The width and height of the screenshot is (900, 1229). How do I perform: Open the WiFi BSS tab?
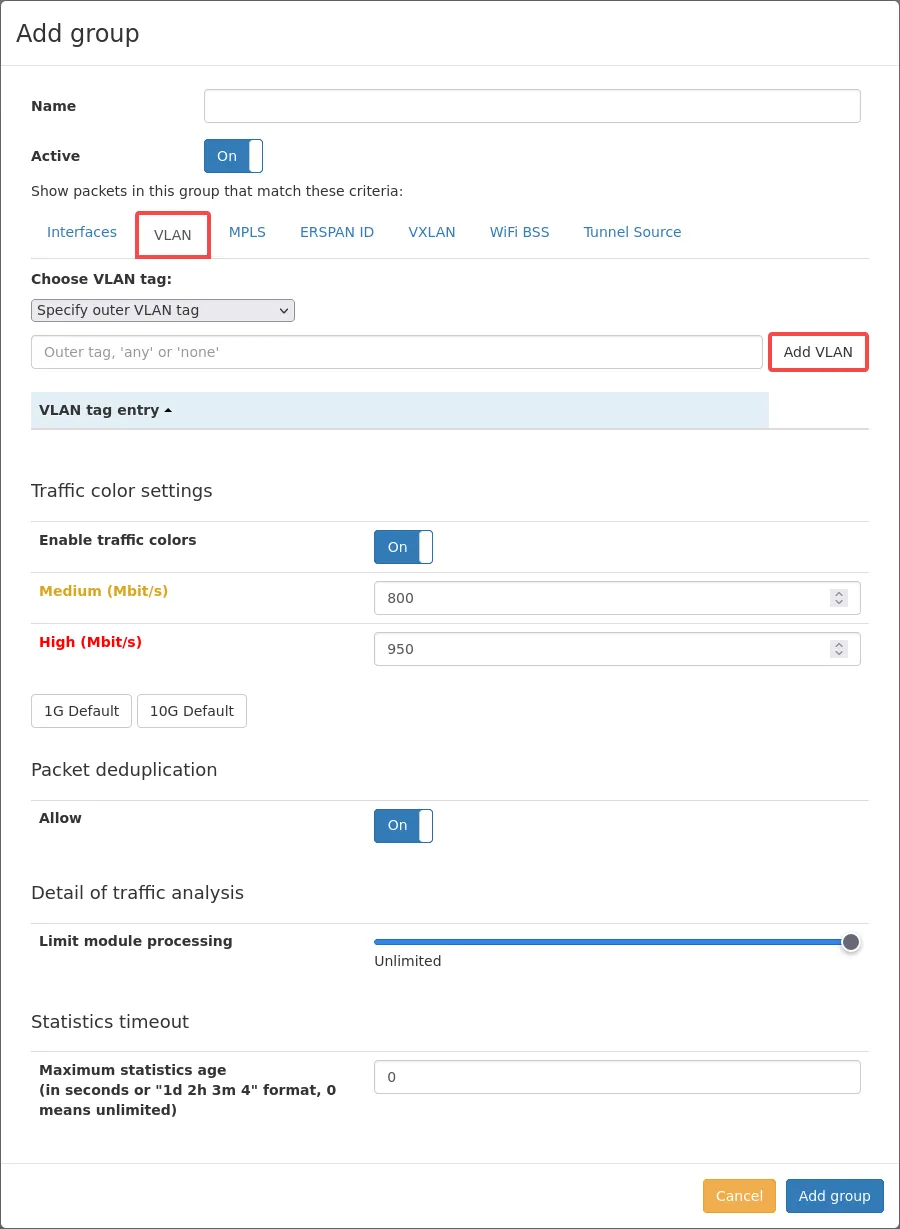(519, 232)
